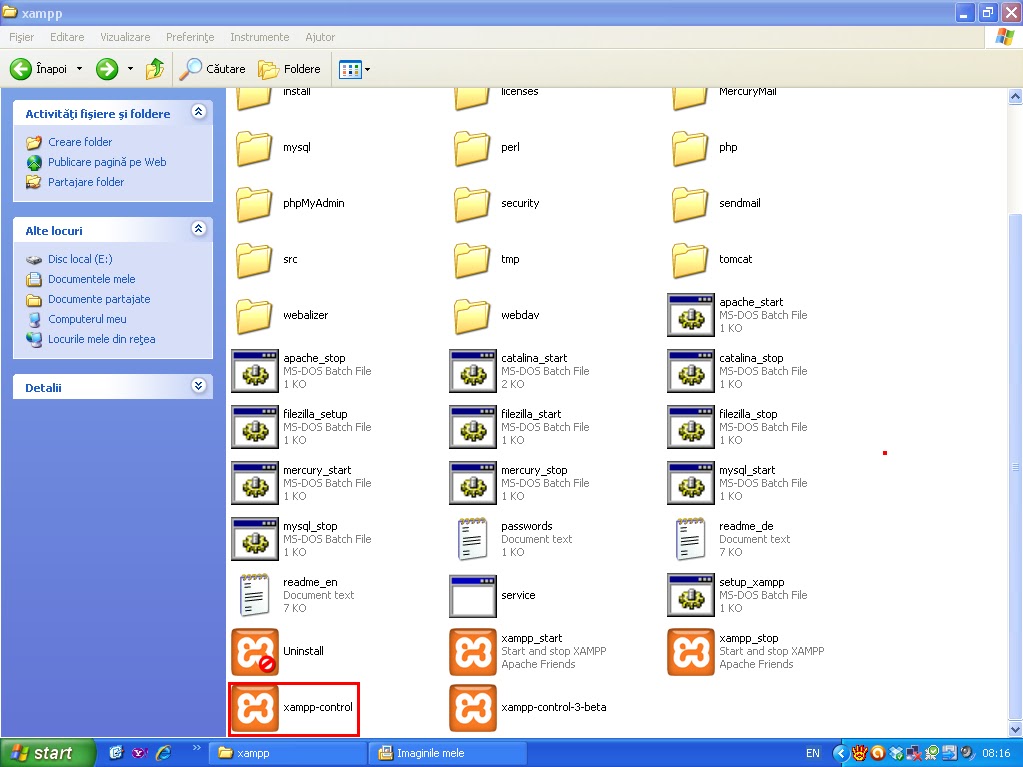
Task: Select the filezilla_start batch file icon
Action: click(473, 427)
